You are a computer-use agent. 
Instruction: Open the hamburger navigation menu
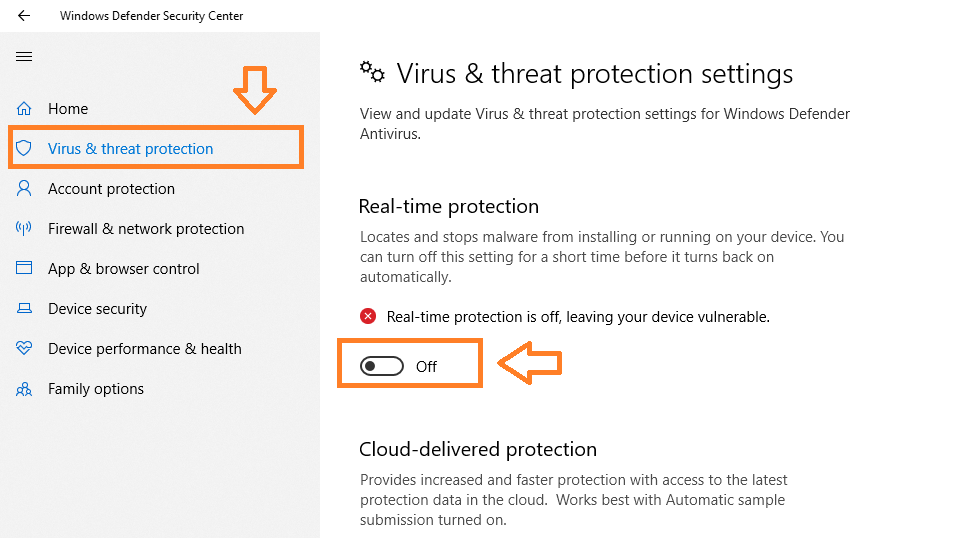pos(24,57)
